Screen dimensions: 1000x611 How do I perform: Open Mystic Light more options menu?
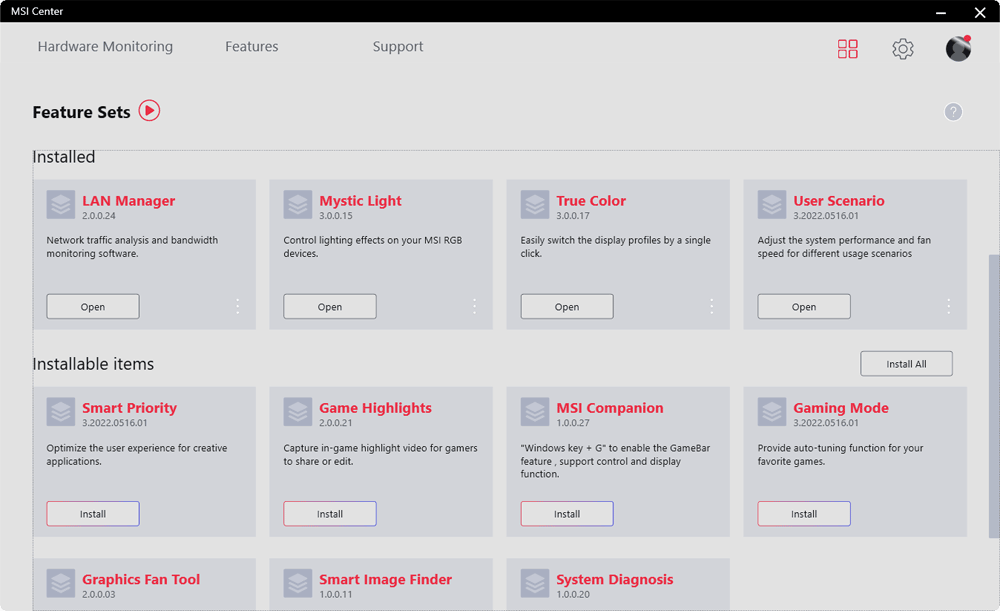(474, 306)
